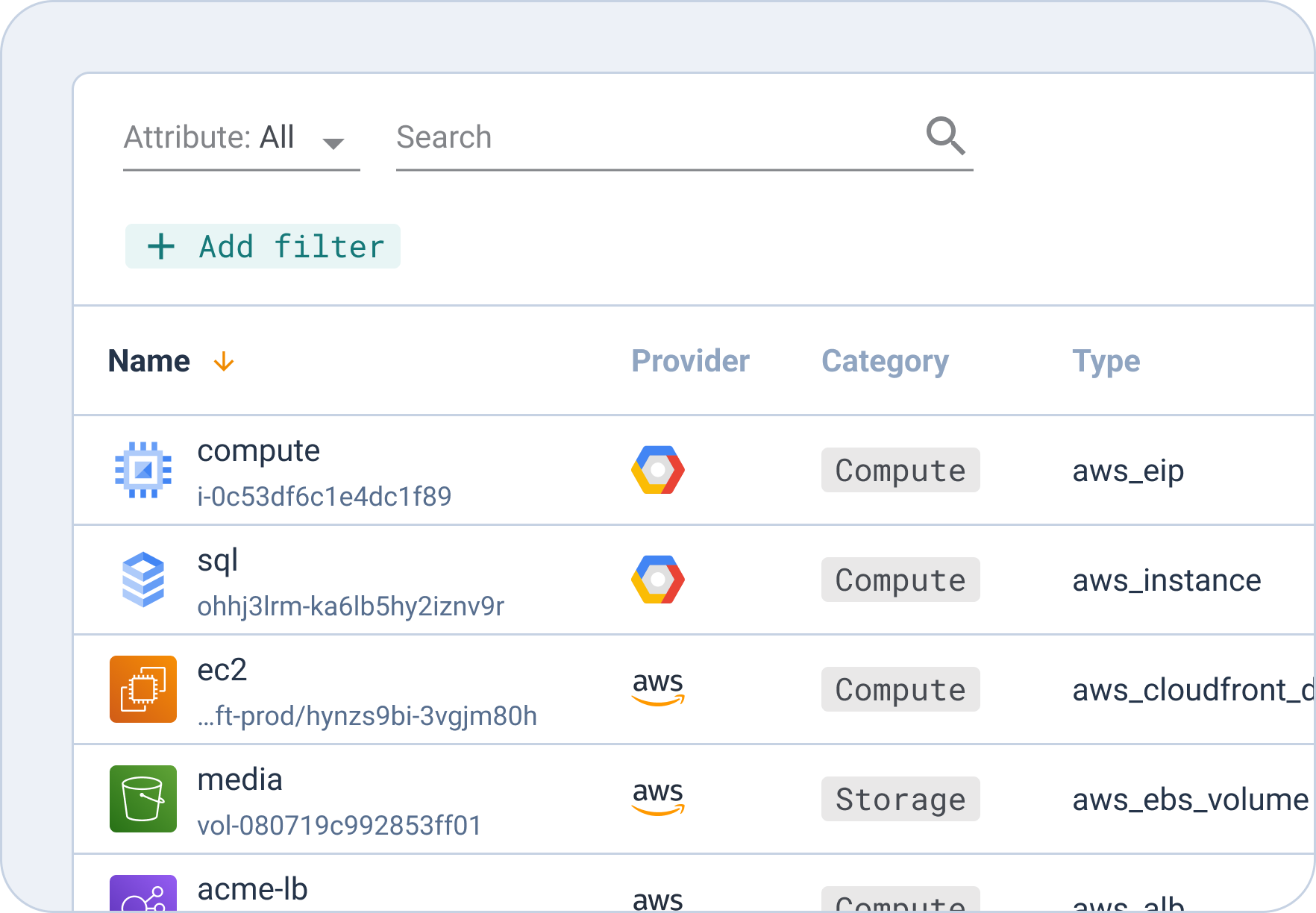Click the Provider column header
This screenshot has height=913, width=1316.
pos(690,361)
